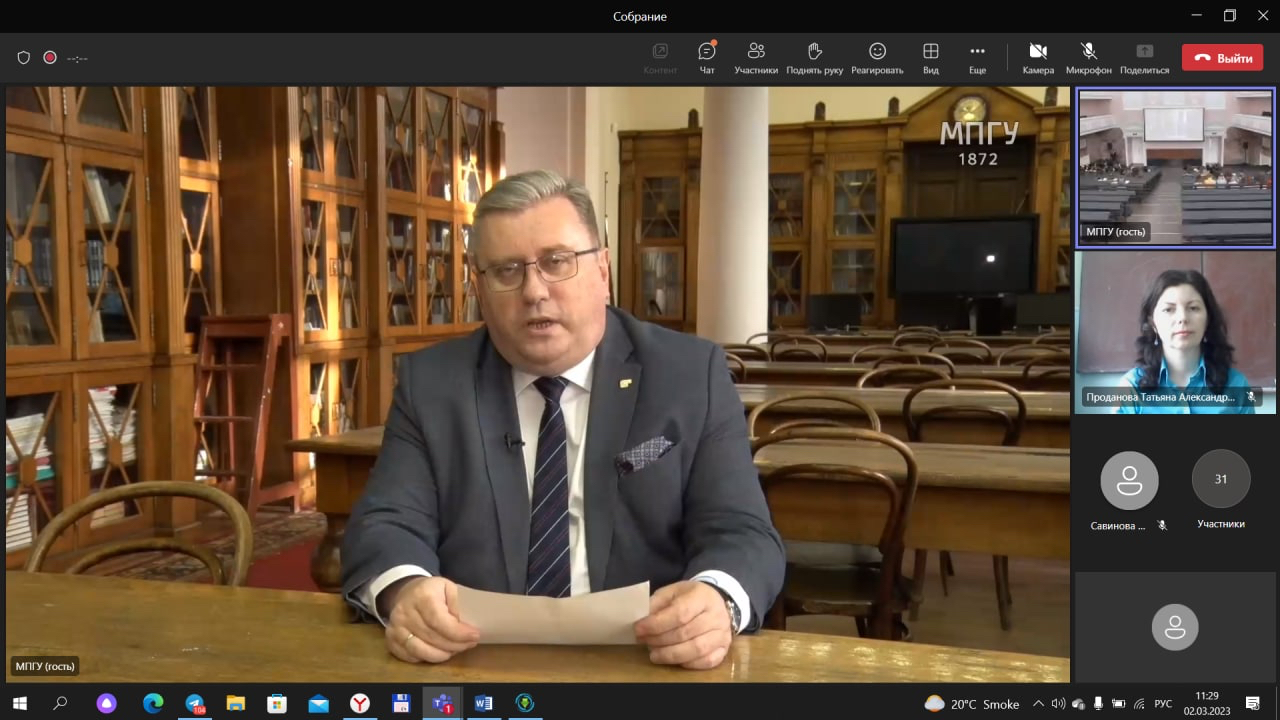Open the Вид (view) layout dropdown
Screen dimensions: 1280x720
(930, 57)
